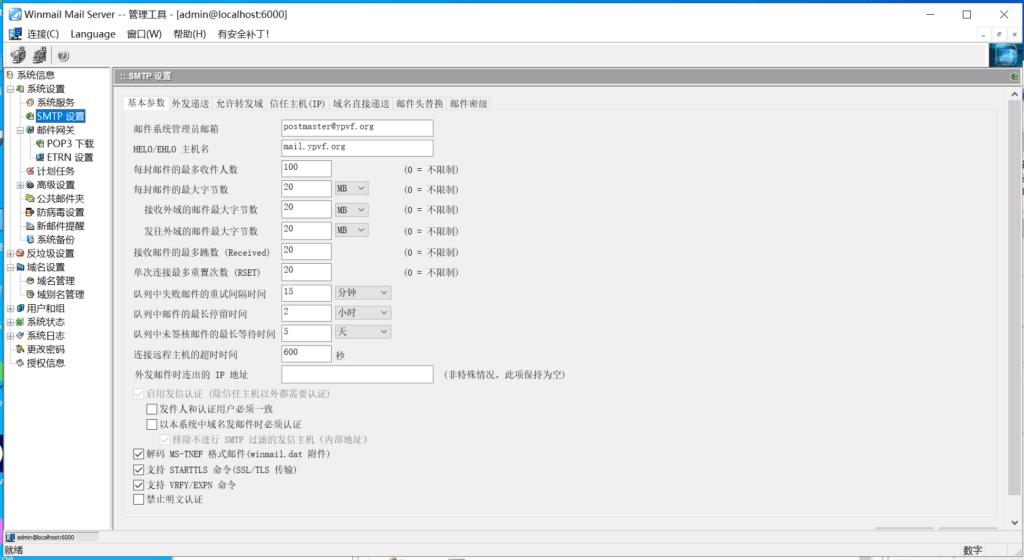This screenshot has height=560, width=1024.
Task: Click the 新邮件提醒 icon
Action: [x=30, y=226]
